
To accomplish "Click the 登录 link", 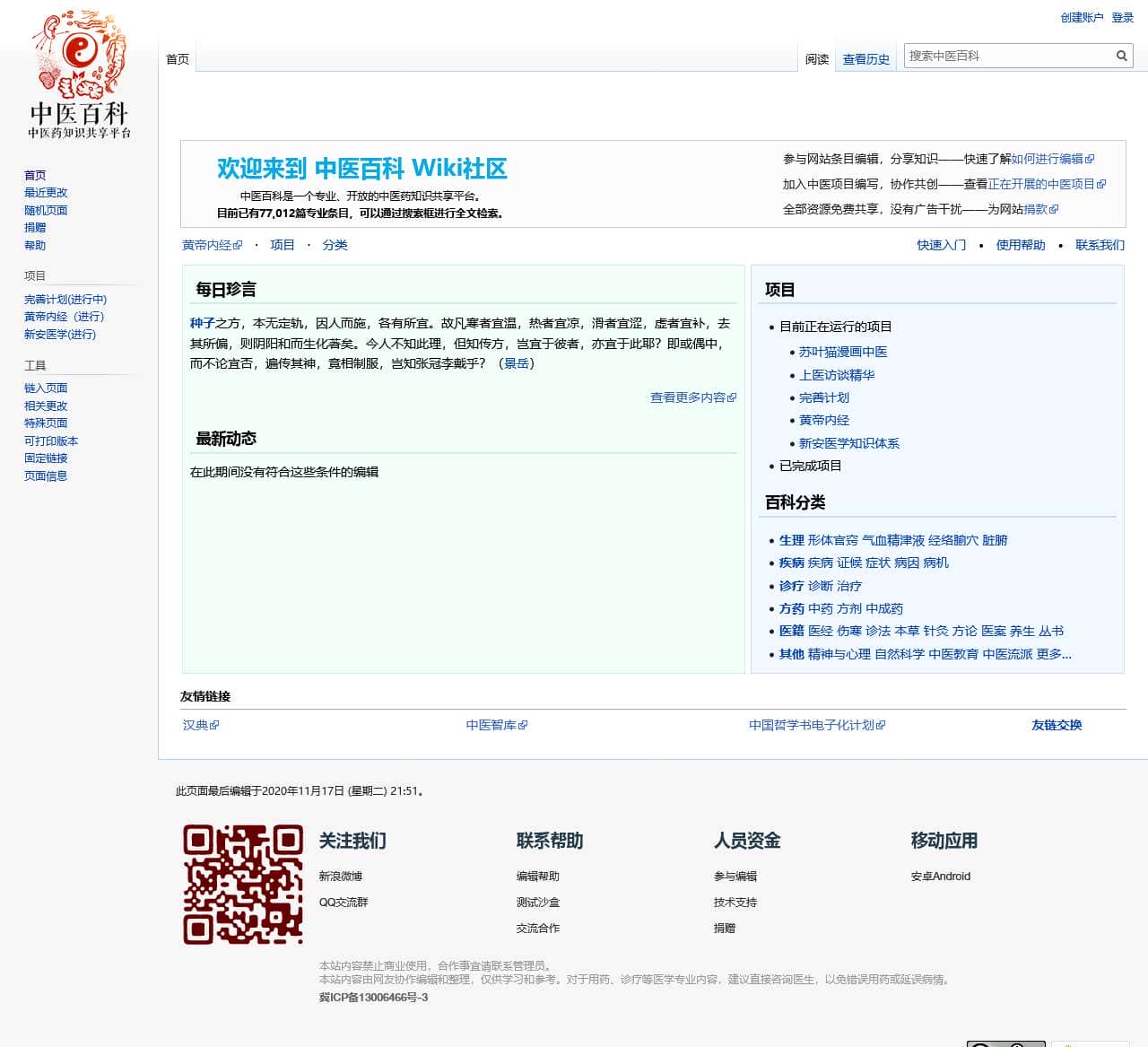I will (1123, 18).
